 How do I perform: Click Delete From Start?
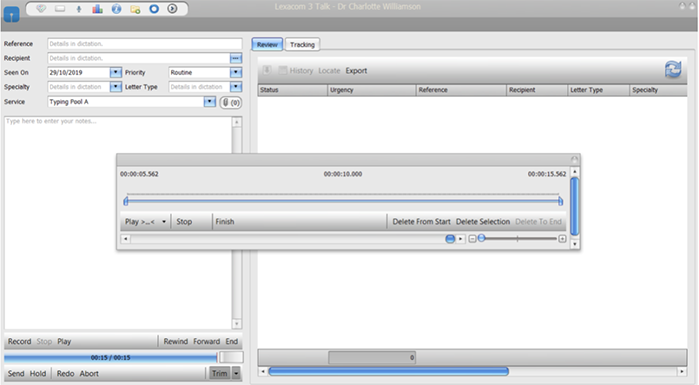[x=421, y=221]
